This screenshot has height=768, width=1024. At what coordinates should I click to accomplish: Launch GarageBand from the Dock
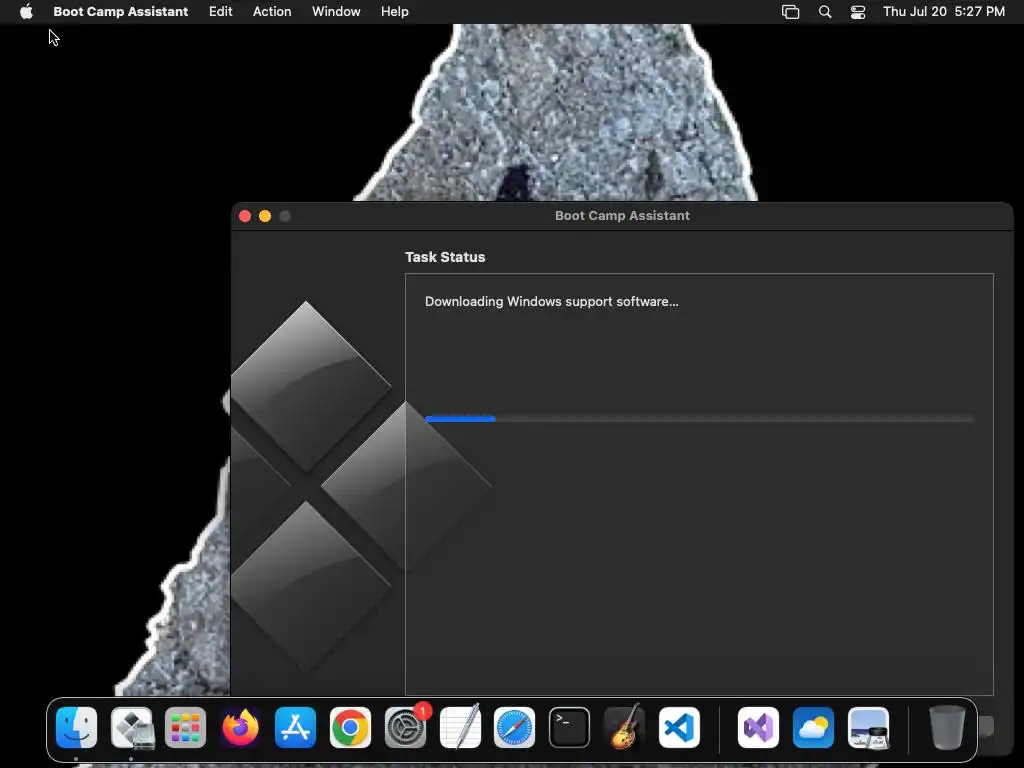(x=624, y=728)
